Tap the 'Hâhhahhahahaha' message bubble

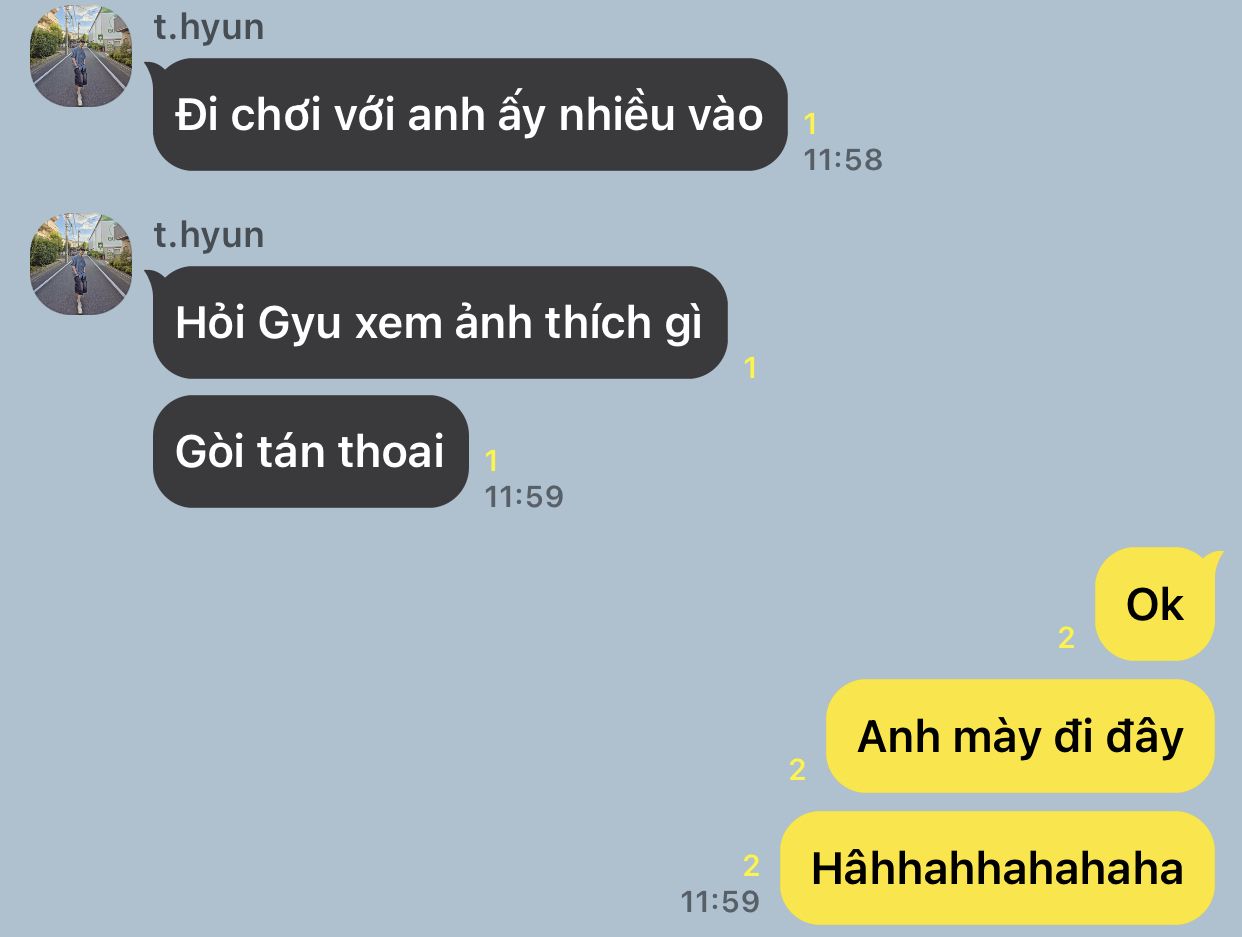[997, 868]
